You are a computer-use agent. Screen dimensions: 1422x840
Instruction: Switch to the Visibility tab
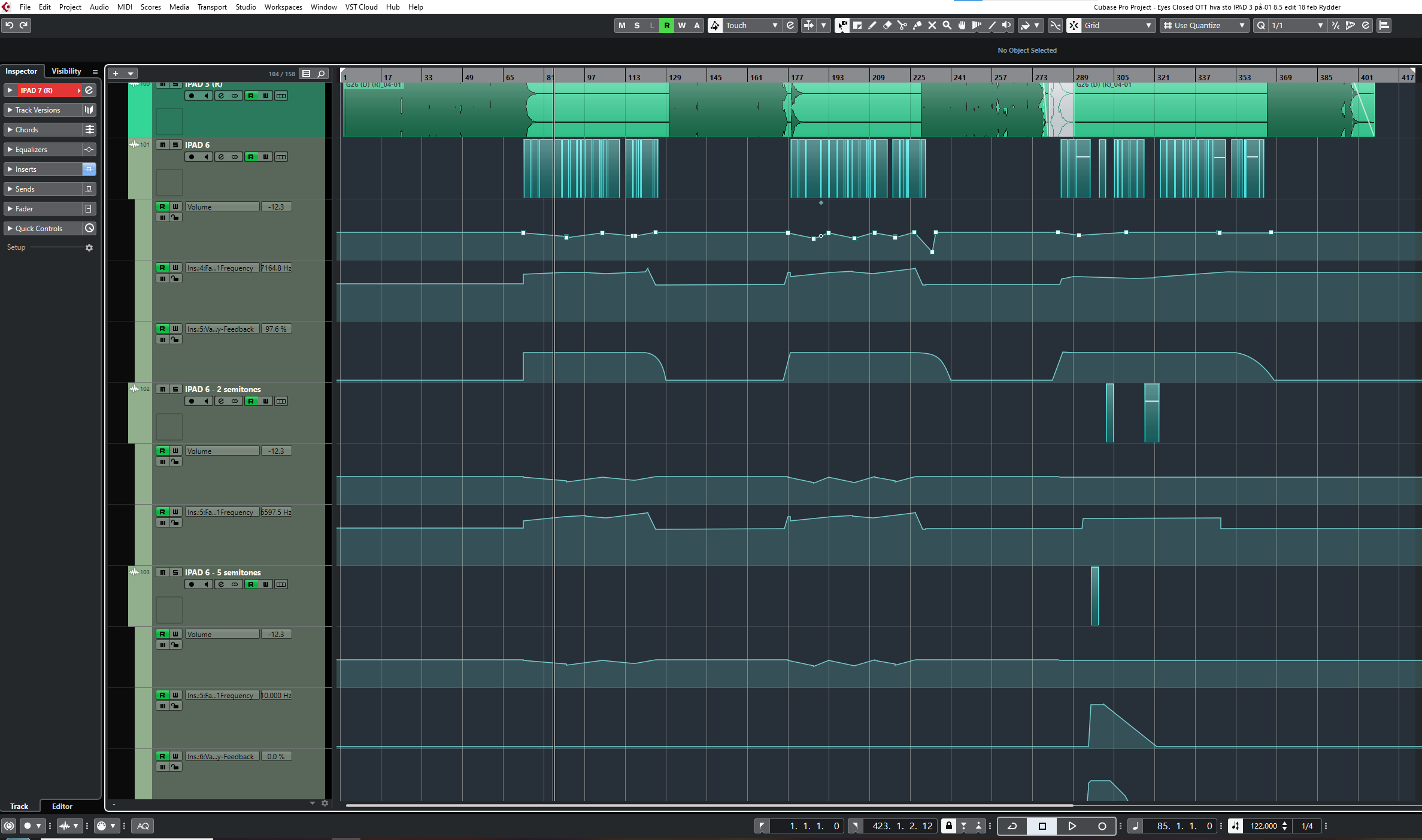66,71
